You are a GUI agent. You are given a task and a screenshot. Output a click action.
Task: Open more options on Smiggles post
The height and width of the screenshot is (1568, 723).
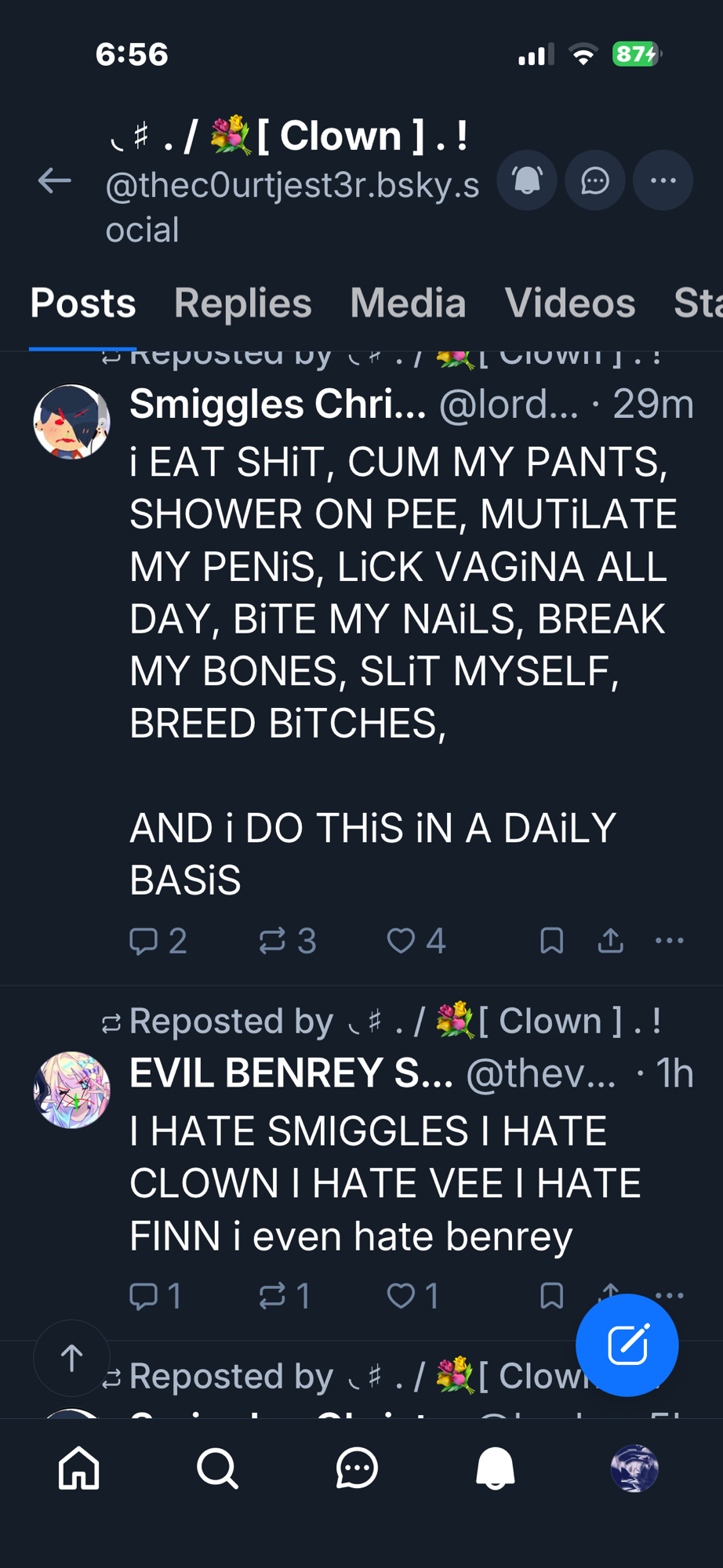669,941
